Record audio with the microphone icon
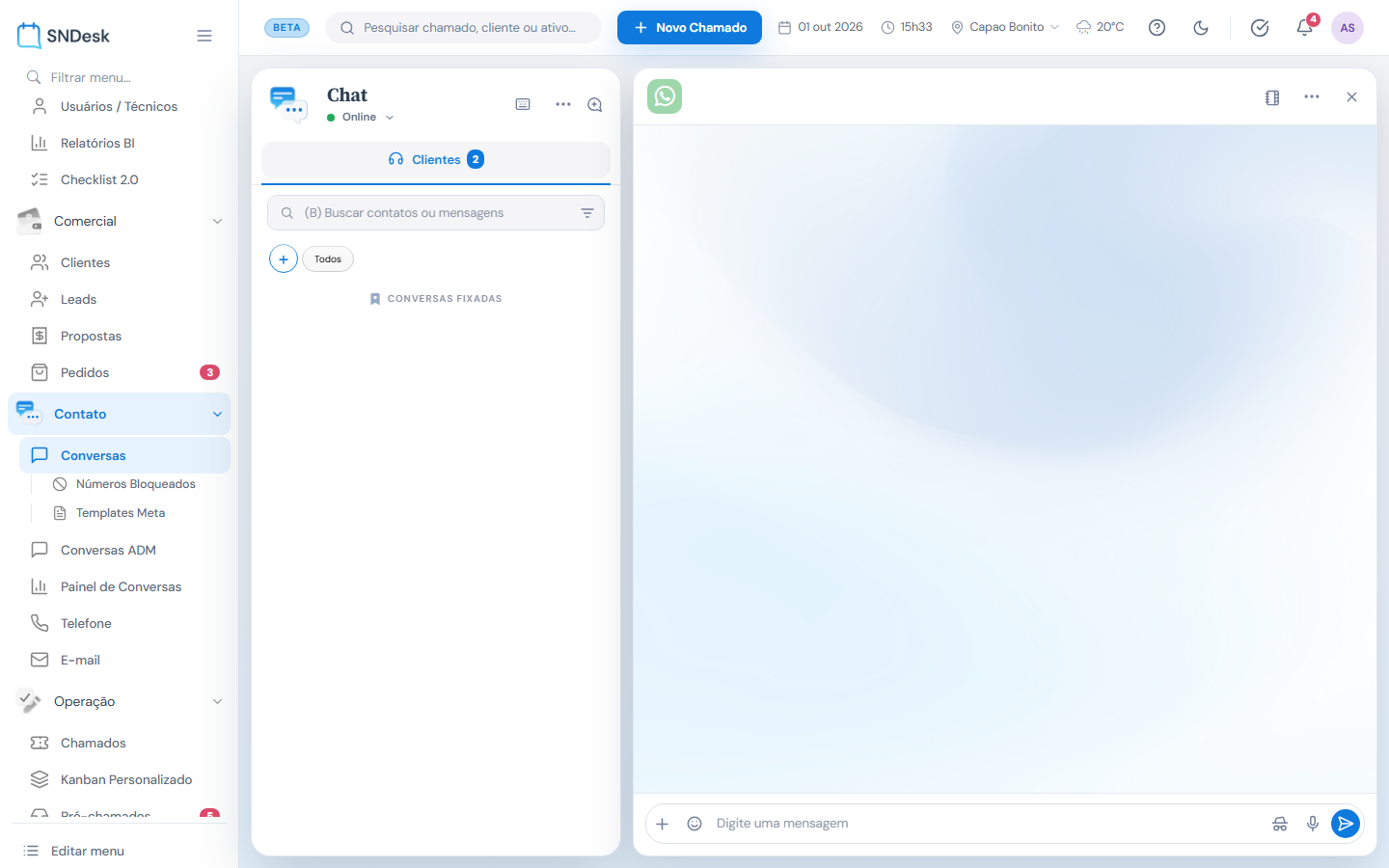The width and height of the screenshot is (1389, 868). [1313, 824]
